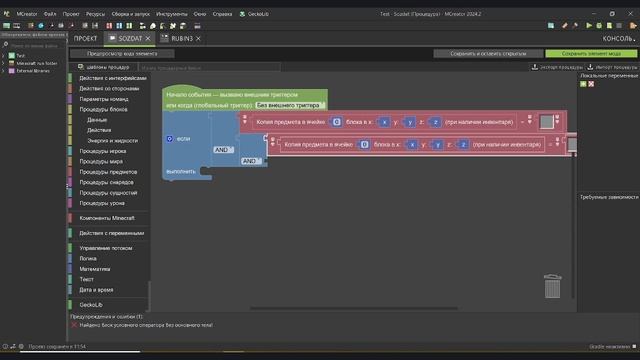The width and height of the screenshot is (640, 360).
Task: Click the grey item selector on upper block
Action: (x=547, y=122)
